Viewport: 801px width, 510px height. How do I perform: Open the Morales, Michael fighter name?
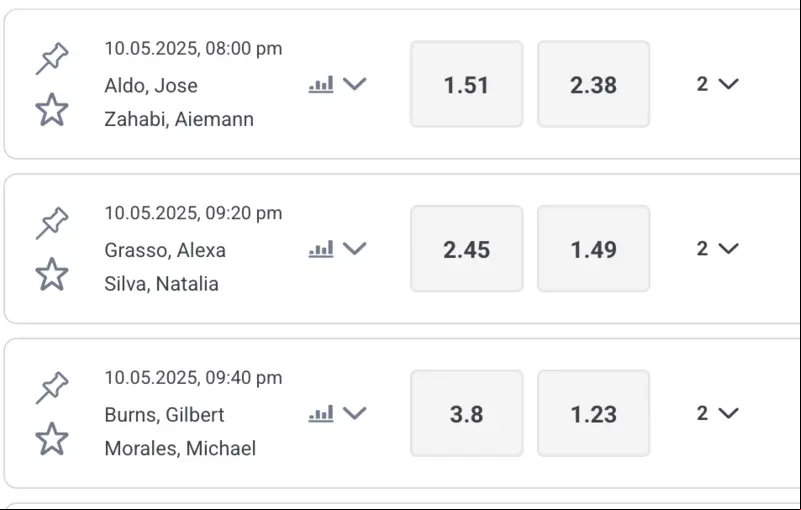coord(180,448)
